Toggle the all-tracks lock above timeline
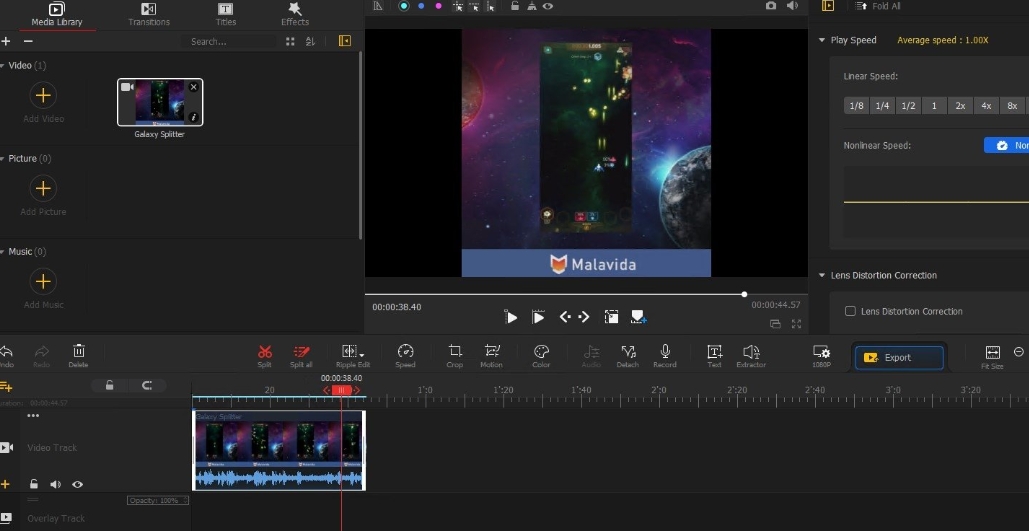 tap(110, 385)
